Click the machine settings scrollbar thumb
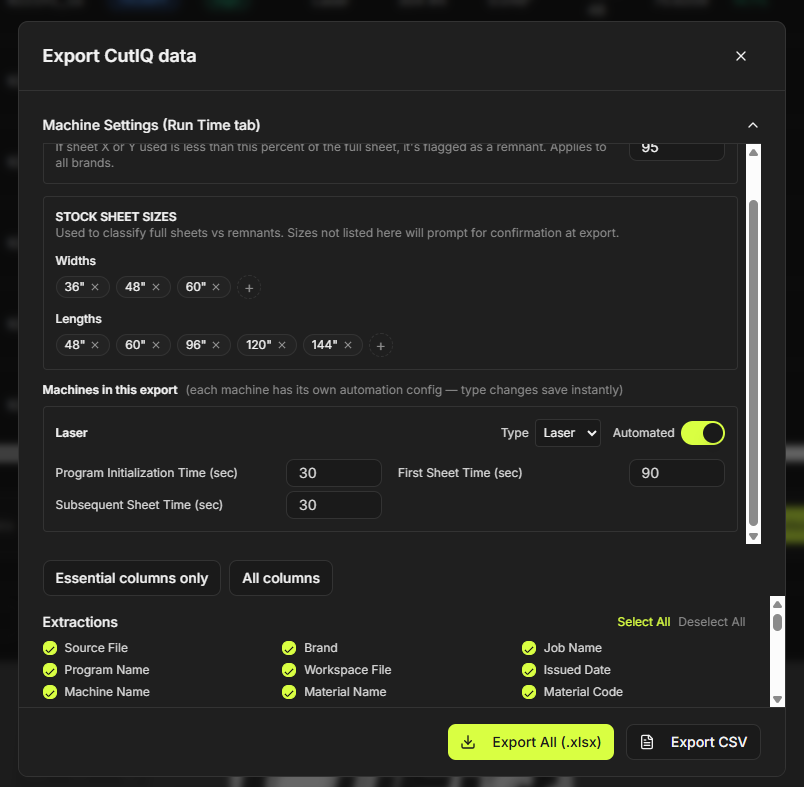 (753, 362)
